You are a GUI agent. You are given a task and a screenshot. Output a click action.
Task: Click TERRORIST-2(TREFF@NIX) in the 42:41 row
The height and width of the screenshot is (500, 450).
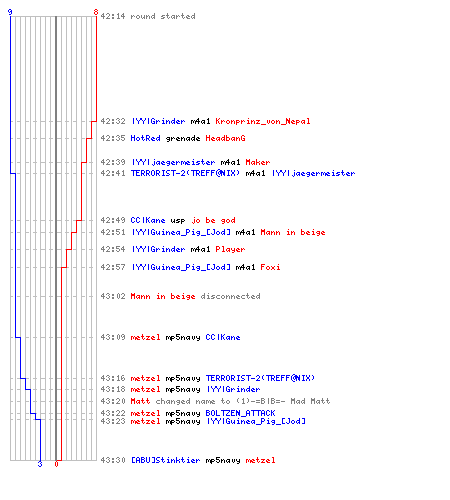point(185,173)
